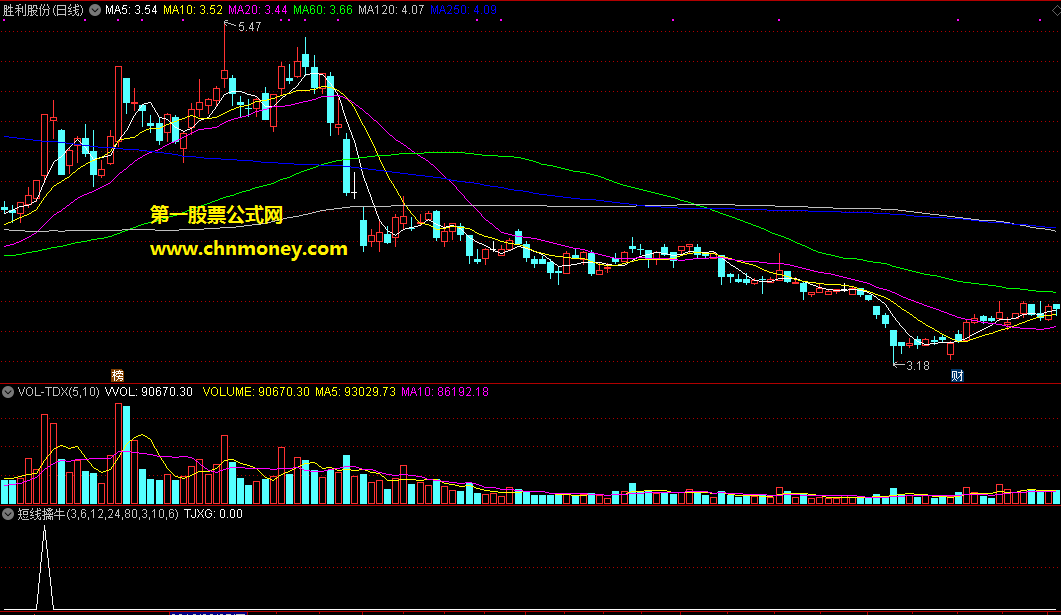Click the 短线擒牛(3,6,12,24,80,3,10,6) indicator name
This screenshot has height=615, width=1061.
98,514
